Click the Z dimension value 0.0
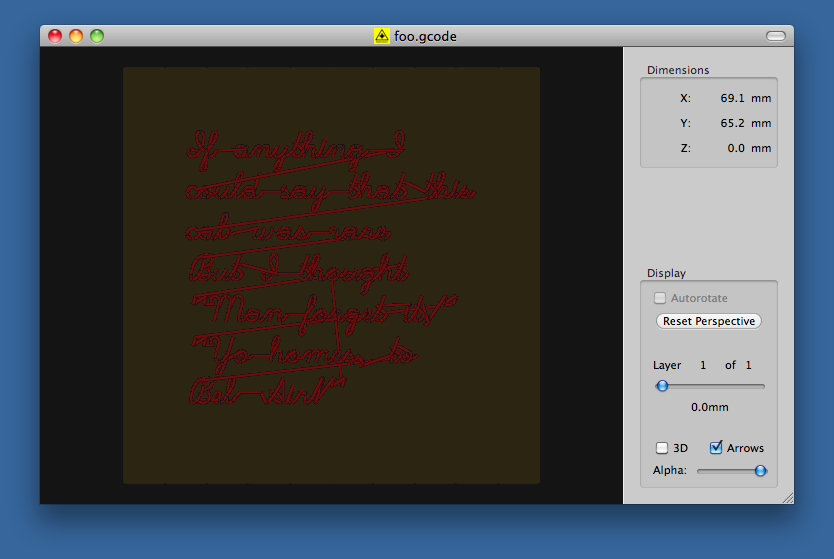834x559 pixels. tap(736, 148)
